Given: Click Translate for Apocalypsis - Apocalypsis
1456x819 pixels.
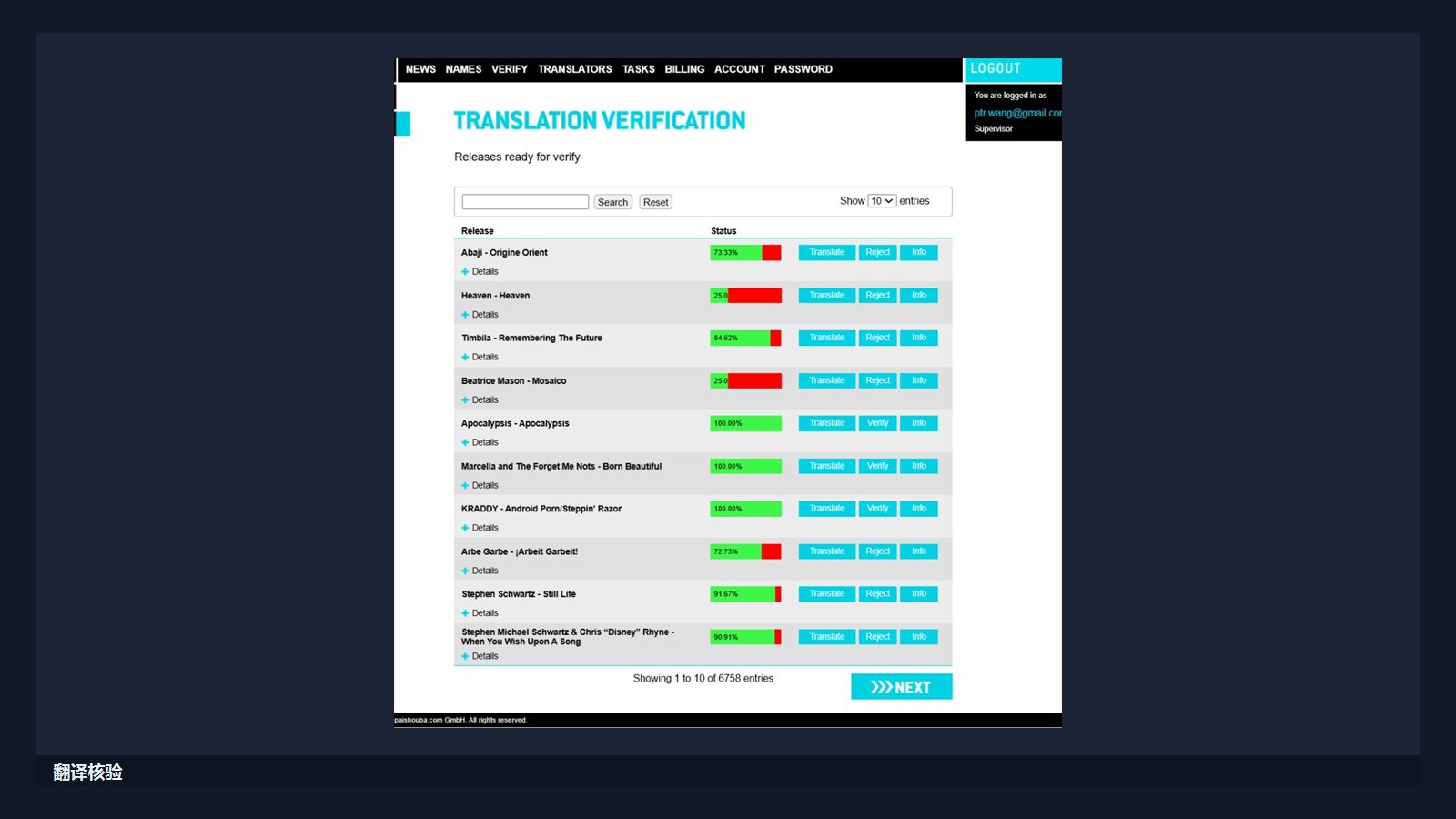Looking at the screenshot, I should (x=827, y=423).
